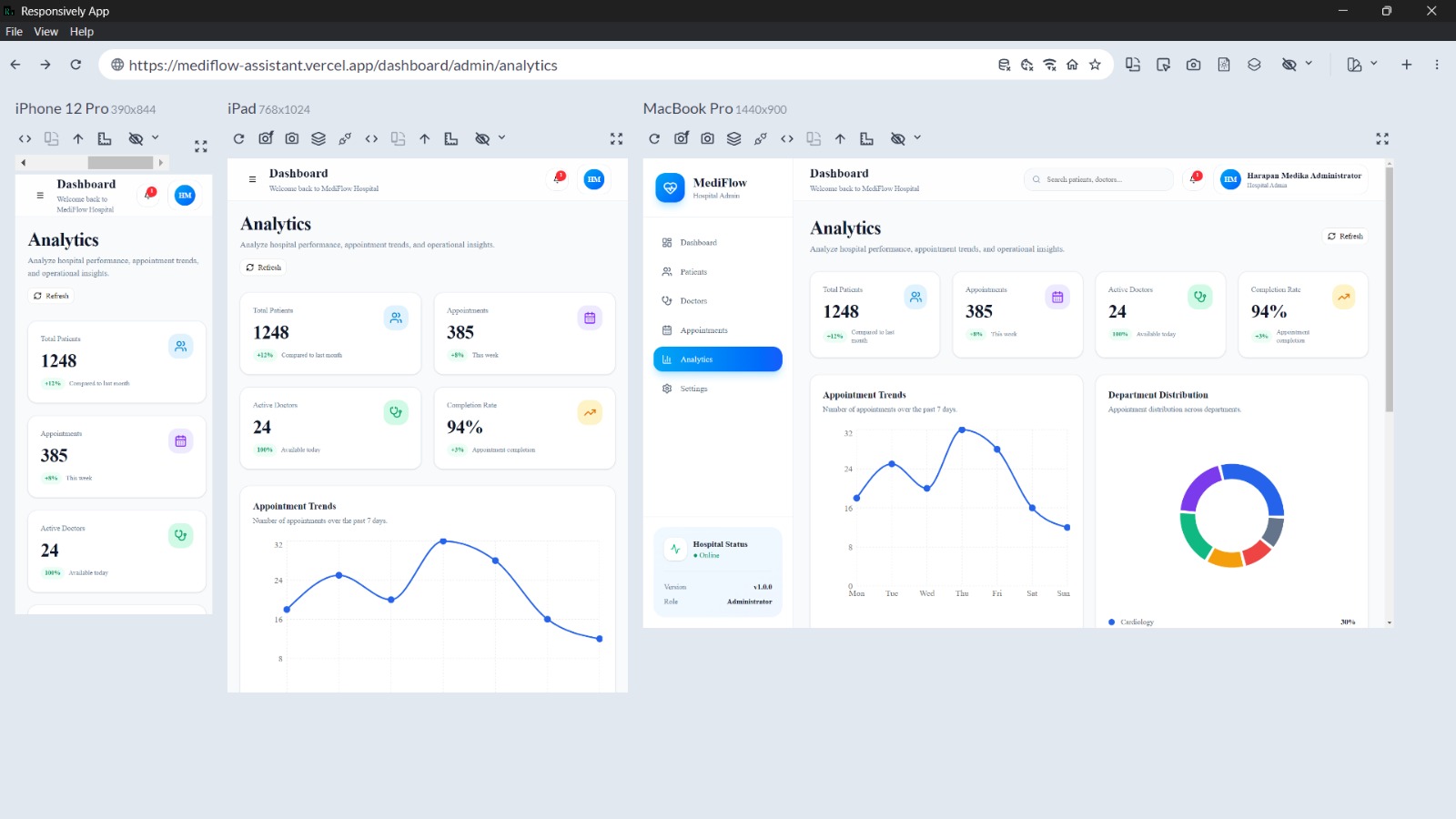Open the View menu
The height and width of the screenshot is (819, 1456).
[x=45, y=31]
